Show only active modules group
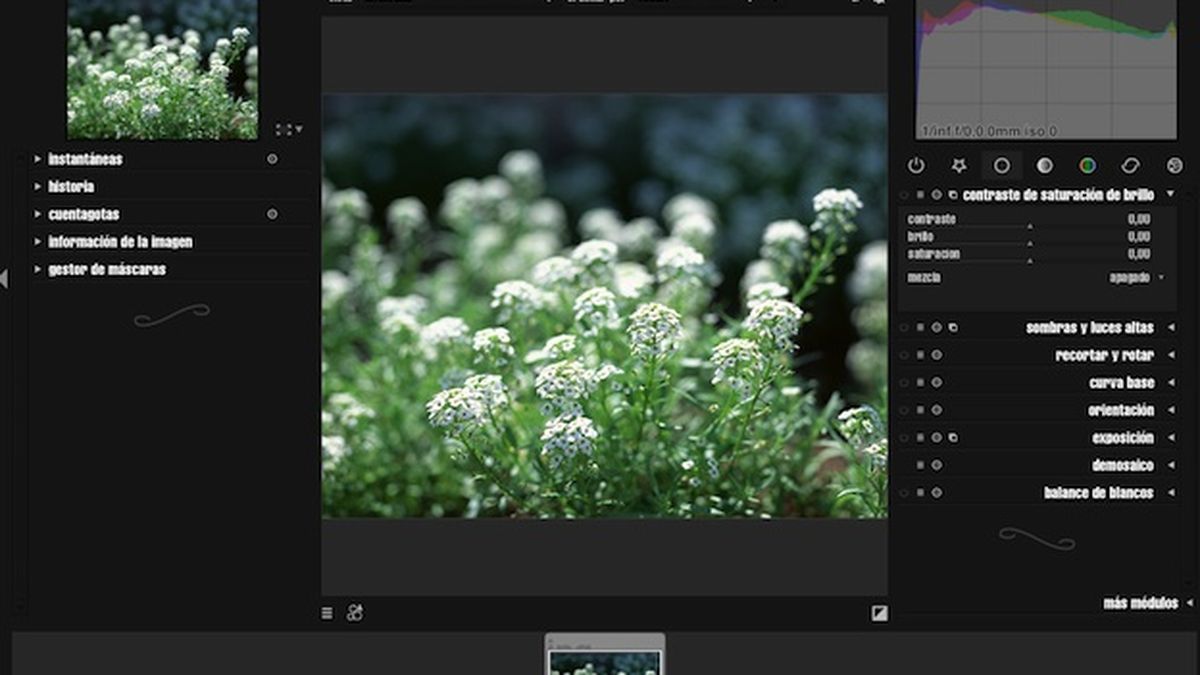1200x675 pixels. pos(917,164)
